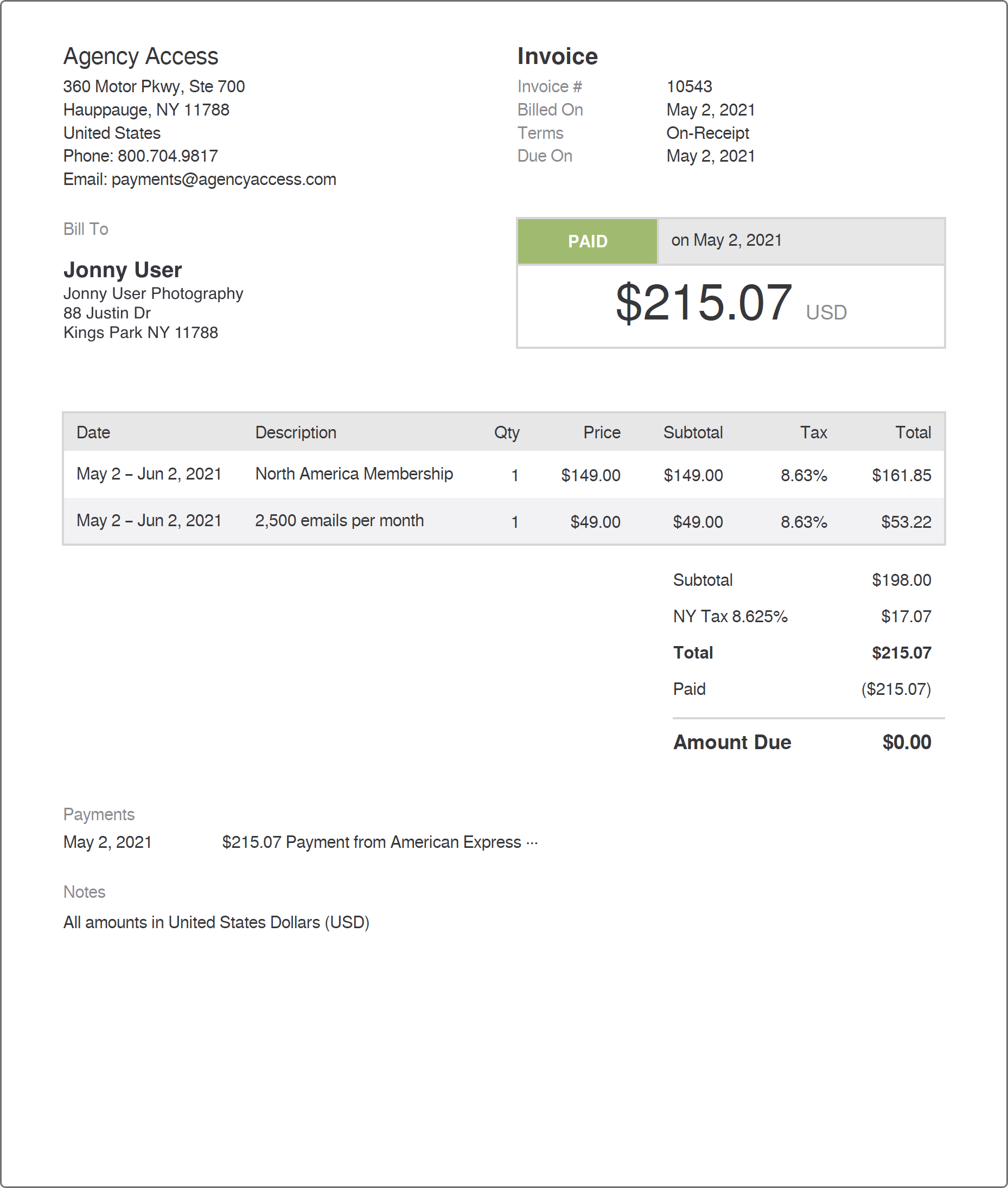
Task: Click the American Express payment entry
Action: pyautogui.click(x=380, y=842)
